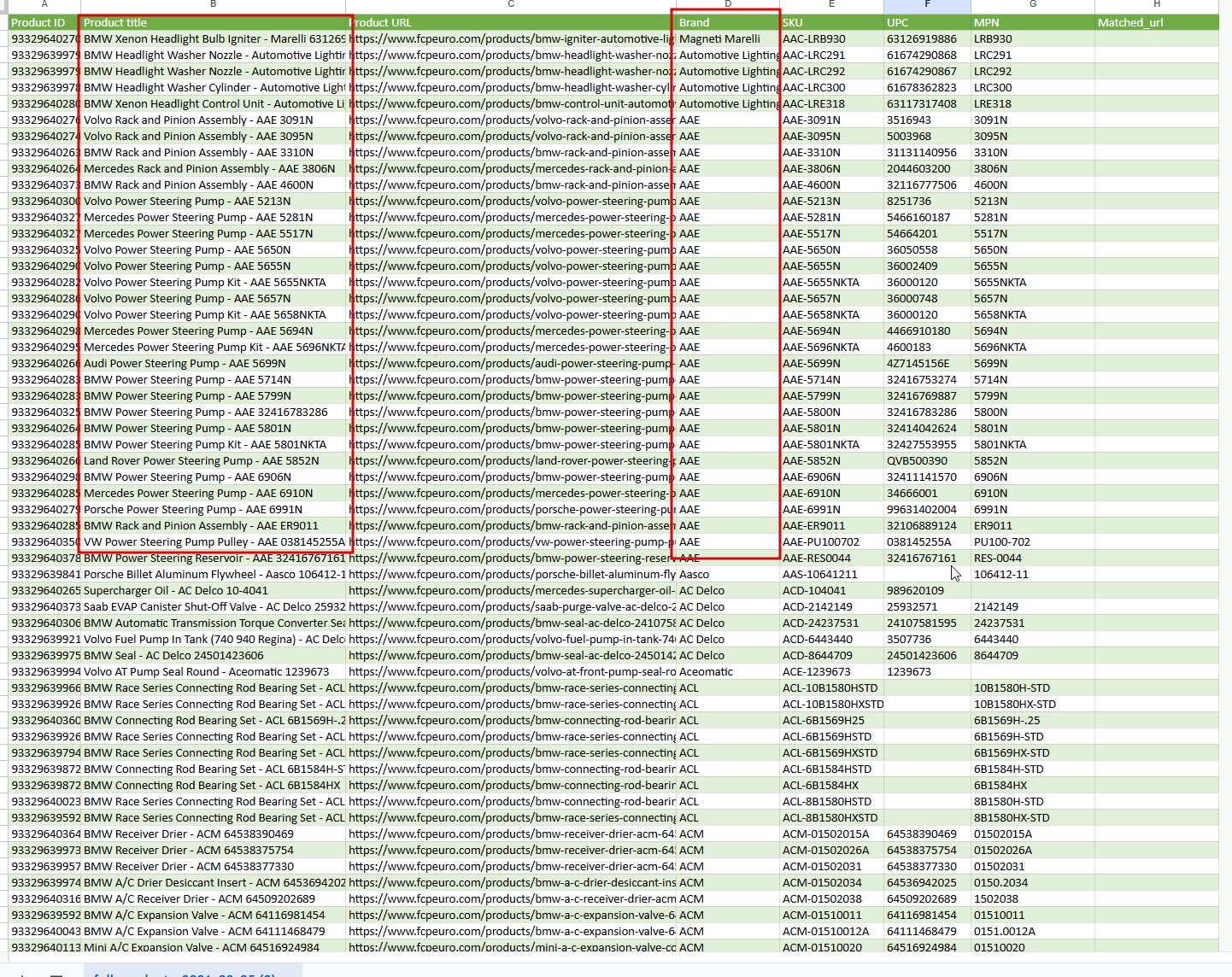
Task: Select UPC cell 31131140956
Action: [x=927, y=152]
